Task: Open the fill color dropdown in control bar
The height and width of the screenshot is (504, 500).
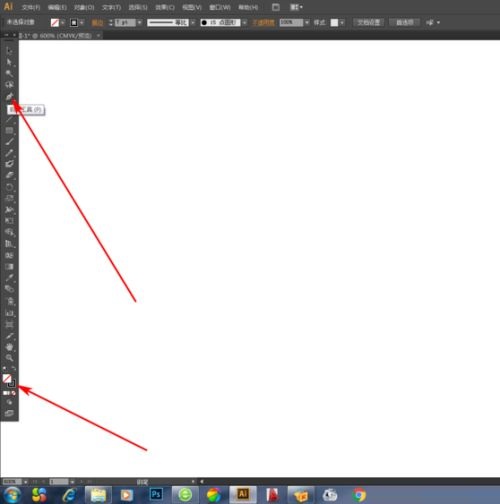Action: (63, 22)
